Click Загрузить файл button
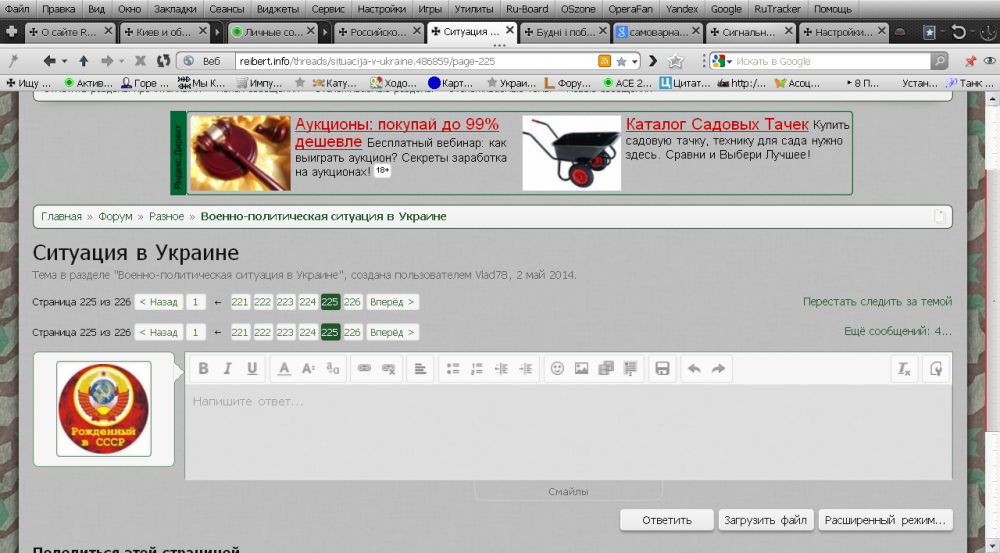1000x553 pixels. click(765, 520)
